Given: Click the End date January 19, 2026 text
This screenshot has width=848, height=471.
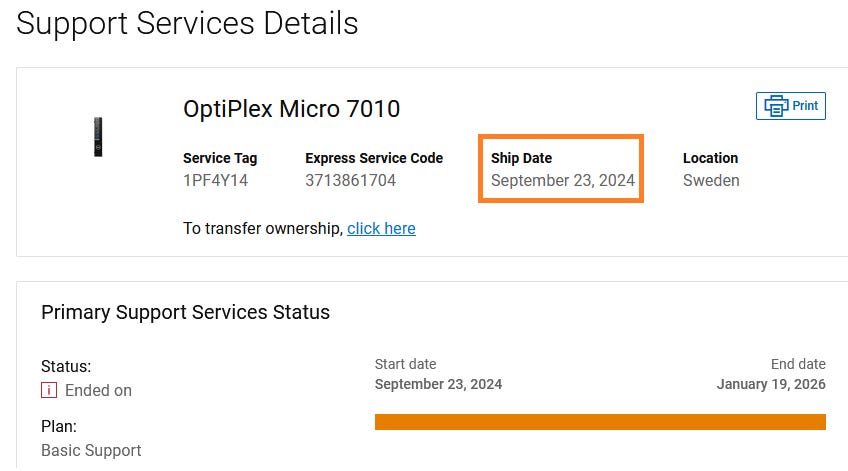Looking at the screenshot, I should 771,384.
